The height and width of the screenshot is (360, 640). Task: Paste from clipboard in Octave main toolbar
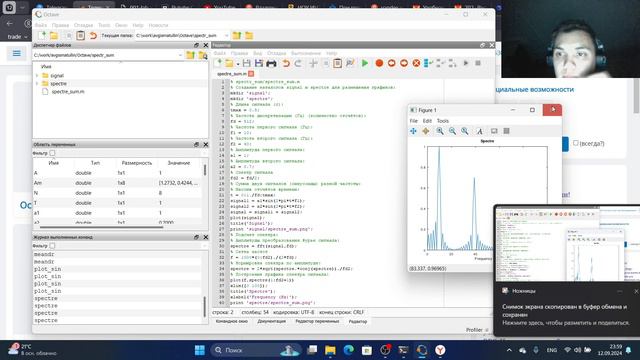point(81,36)
